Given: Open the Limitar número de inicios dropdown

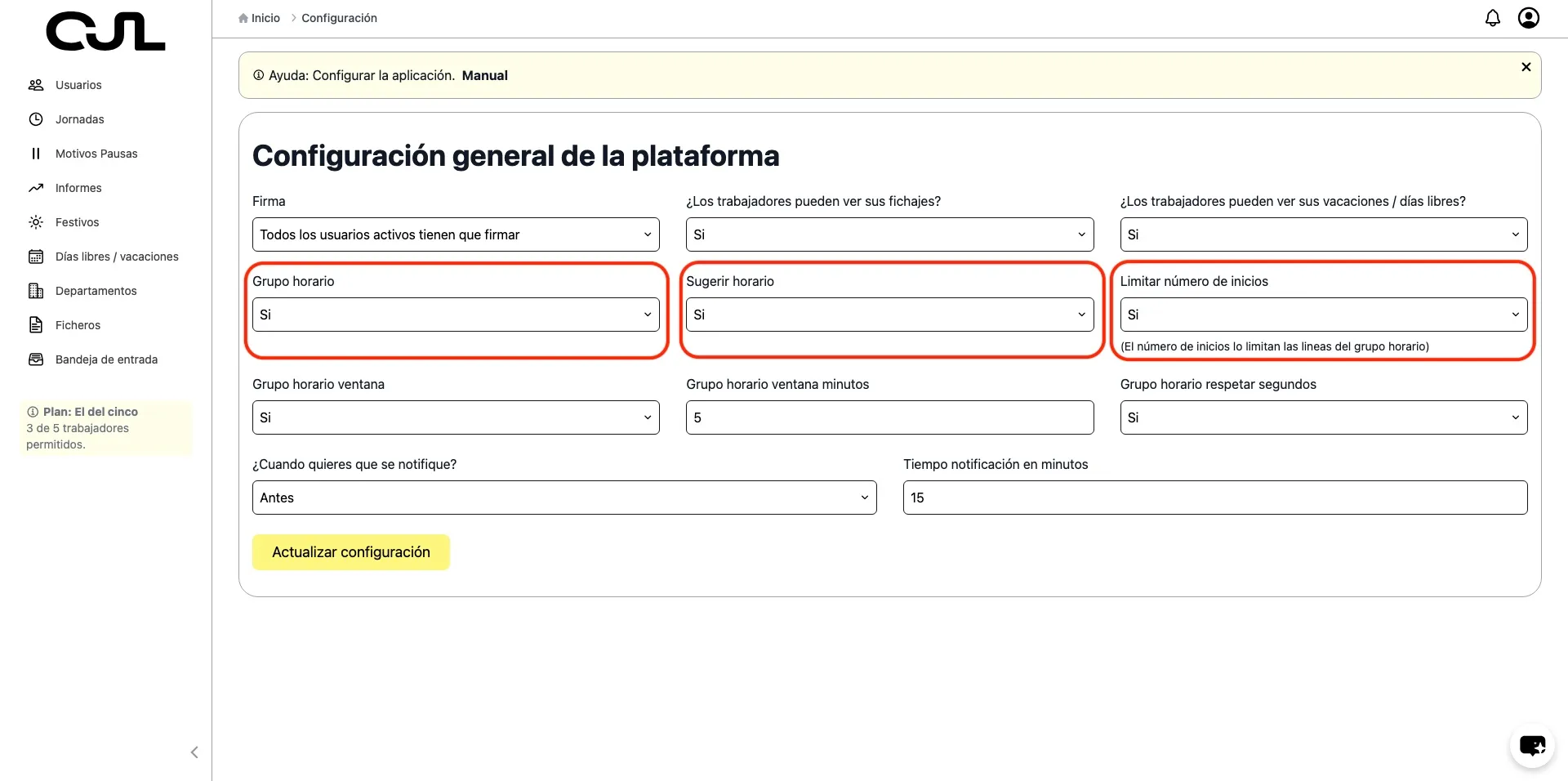Looking at the screenshot, I should click(x=1324, y=315).
